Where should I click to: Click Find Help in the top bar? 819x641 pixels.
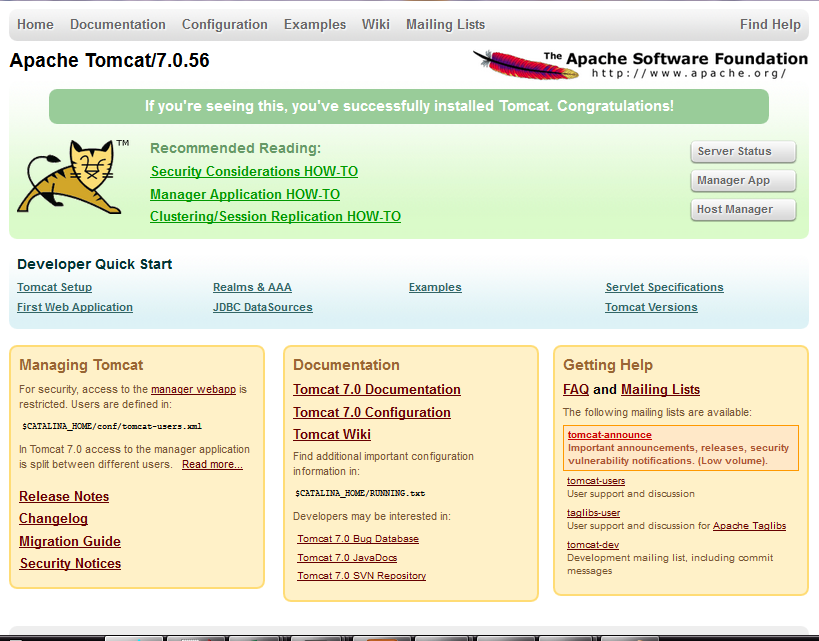[770, 25]
